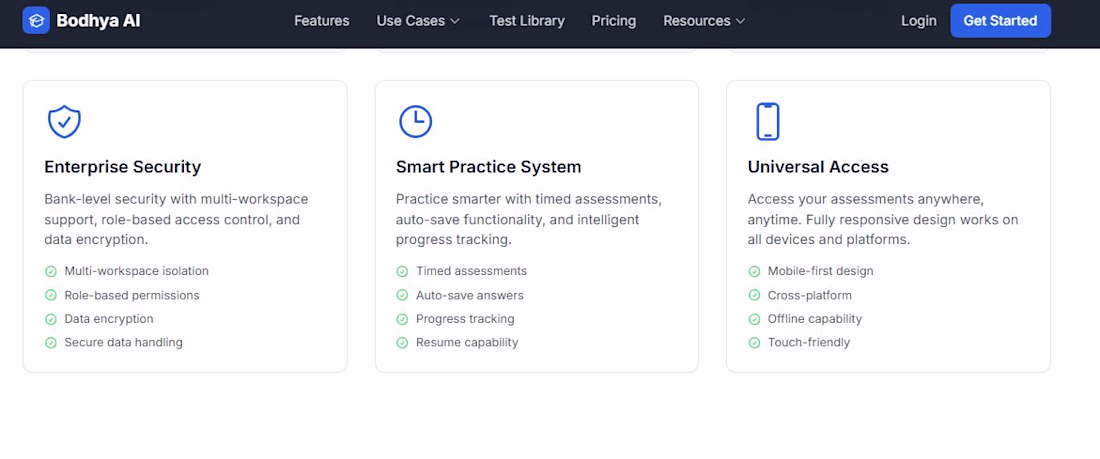Open the Features nav item
1100x459 pixels.
coord(322,20)
